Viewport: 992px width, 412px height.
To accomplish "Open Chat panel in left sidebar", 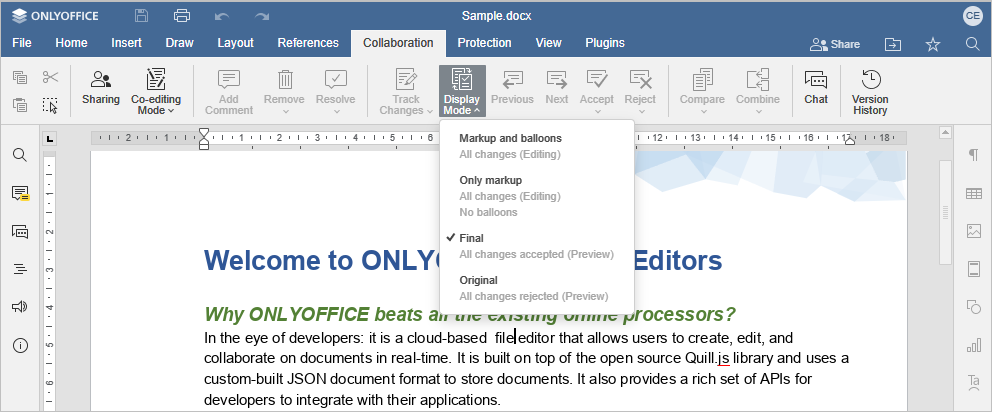I will click(20, 232).
